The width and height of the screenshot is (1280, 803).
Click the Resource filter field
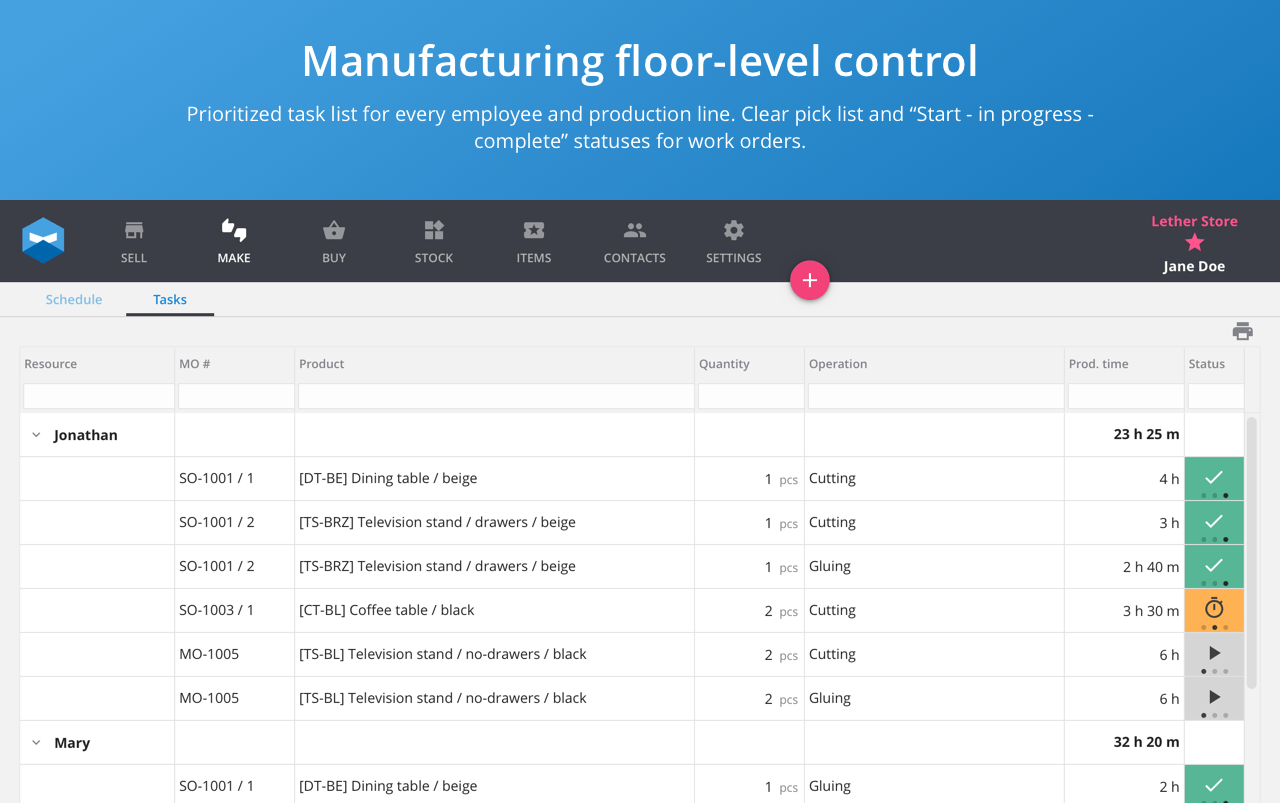99,396
